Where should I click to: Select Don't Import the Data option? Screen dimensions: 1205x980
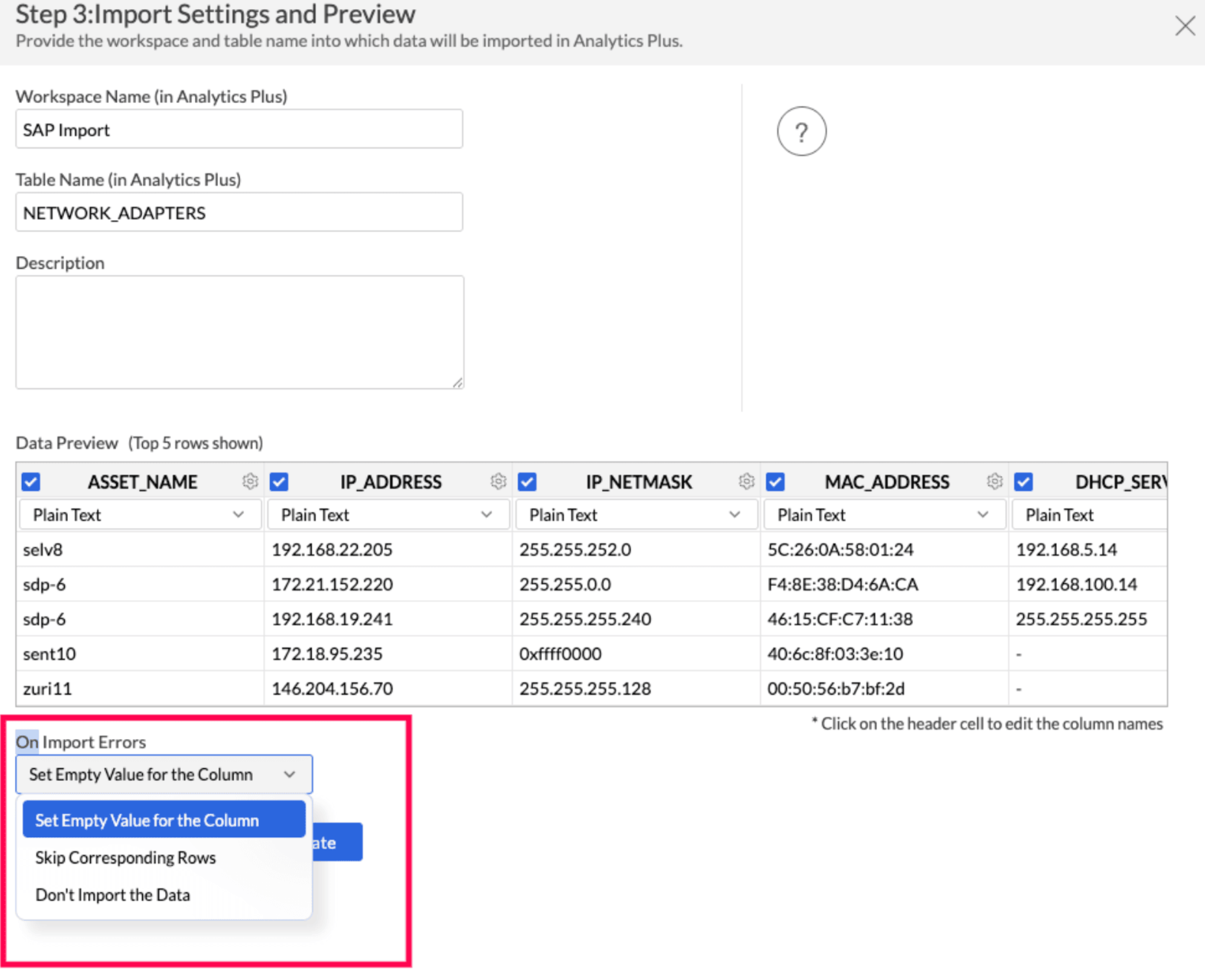click(113, 895)
